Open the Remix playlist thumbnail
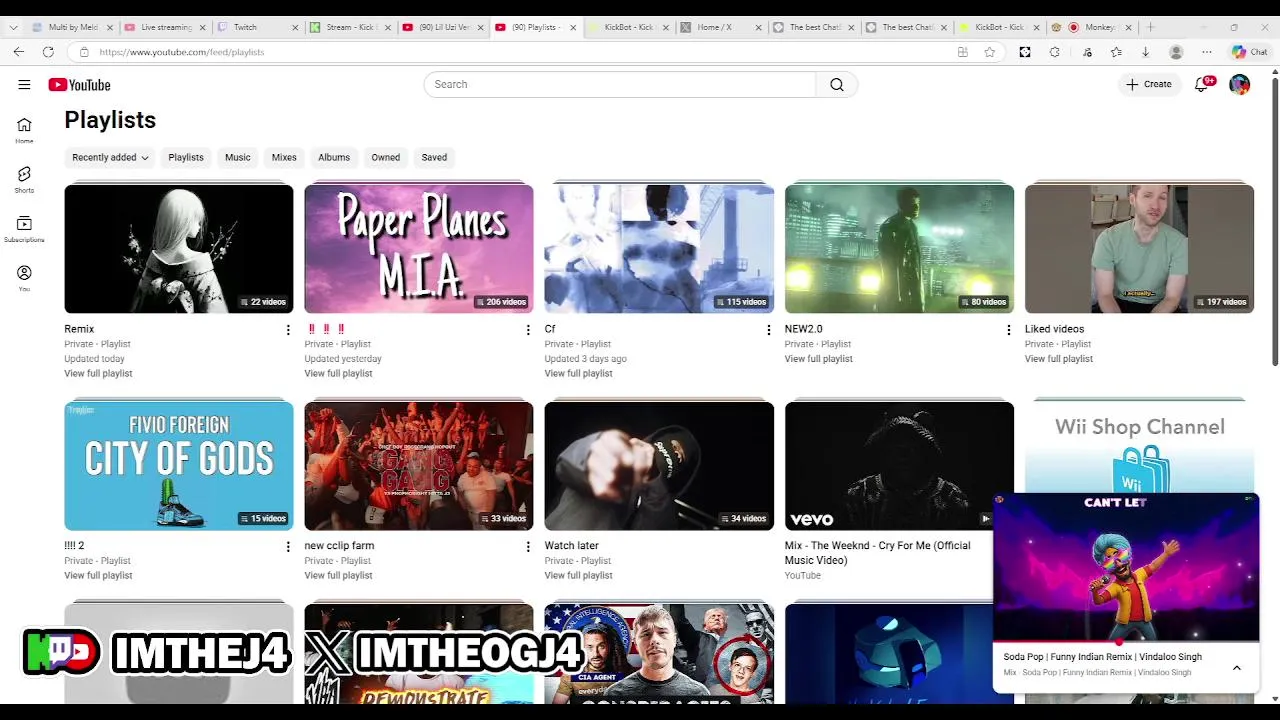The image size is (1280, 720). click(179, 248)
